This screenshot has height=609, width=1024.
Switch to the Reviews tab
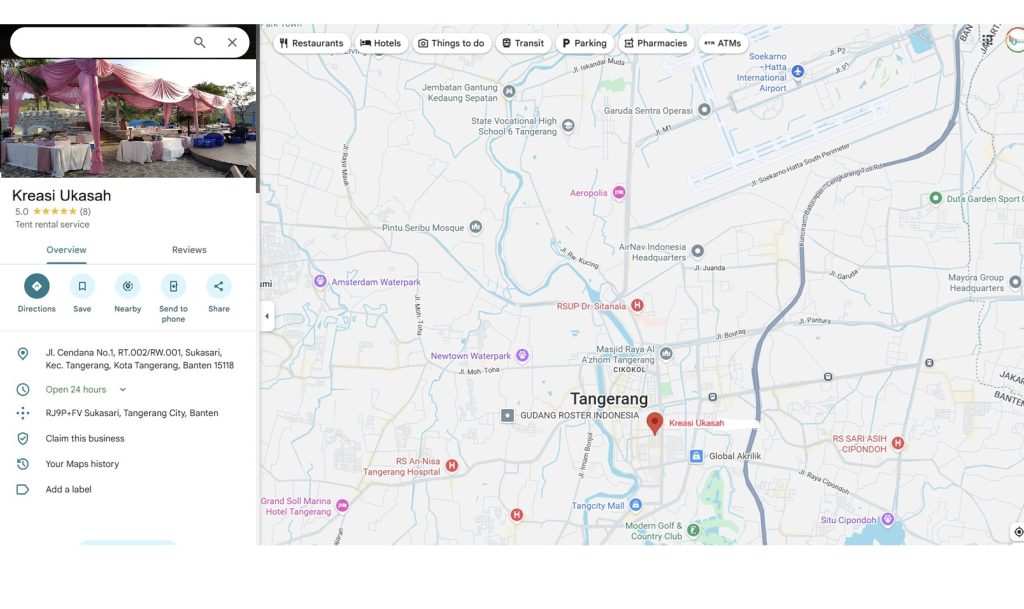point(189,250)
